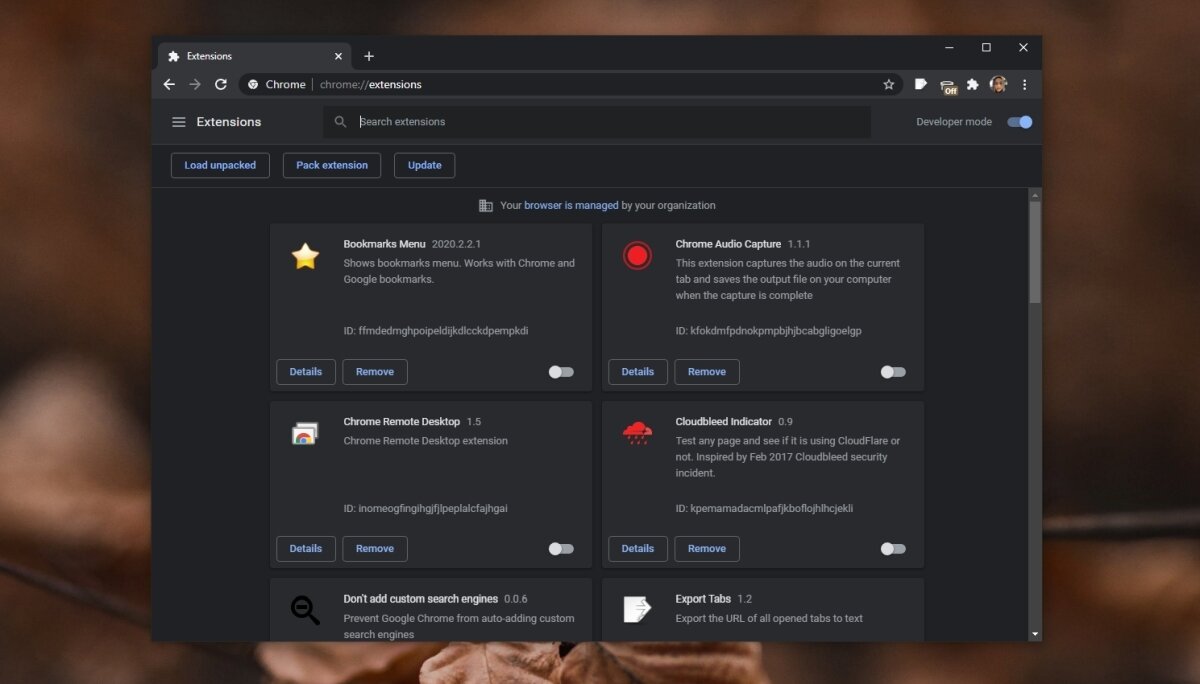Turn off Developer mode toggle
The width and height of the screenshot is (1200, 684).
click(1019, 122)
